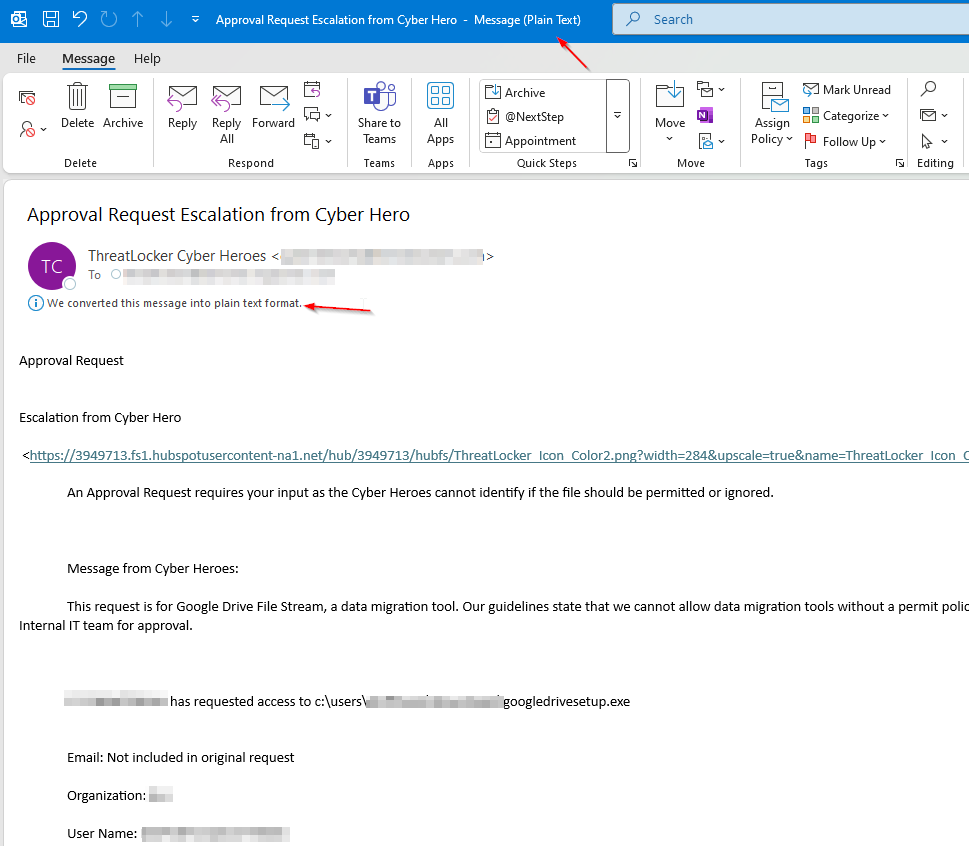Open the Actions dropdown in Move group
The height and width of the screenshot is (846, 969).
(x=711, y=142)
